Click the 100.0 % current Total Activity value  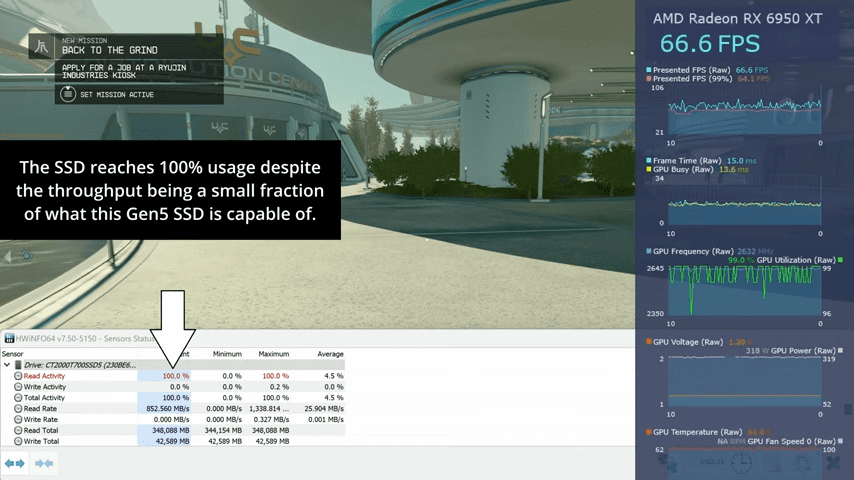pyautogui.click(x=176, y=398)
